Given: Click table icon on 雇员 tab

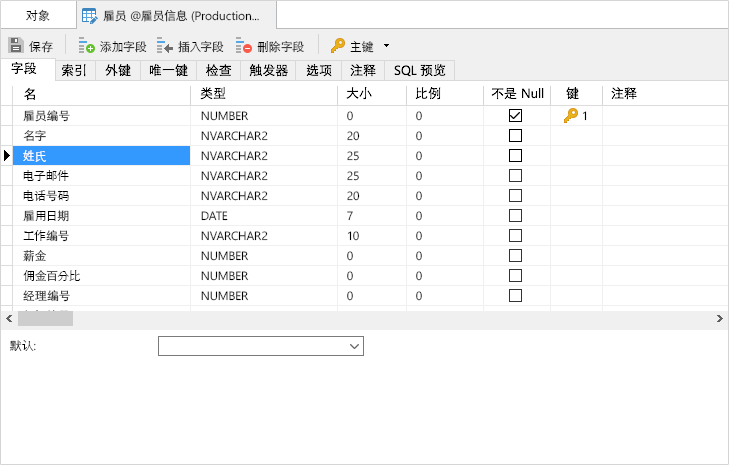Looking at the screenshot, I should (89, 15).
